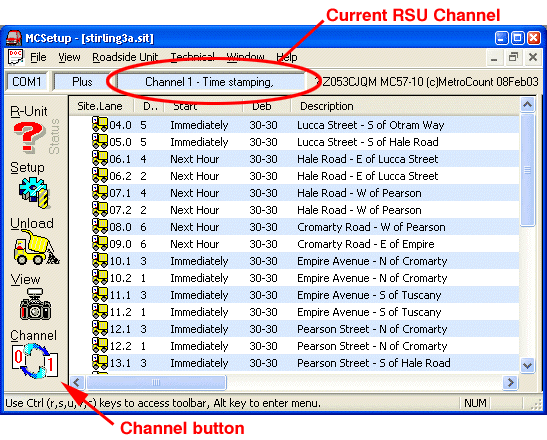The image size is (547, 440).
Task: Restore the inner document window
Action: (x=513, y=57)
